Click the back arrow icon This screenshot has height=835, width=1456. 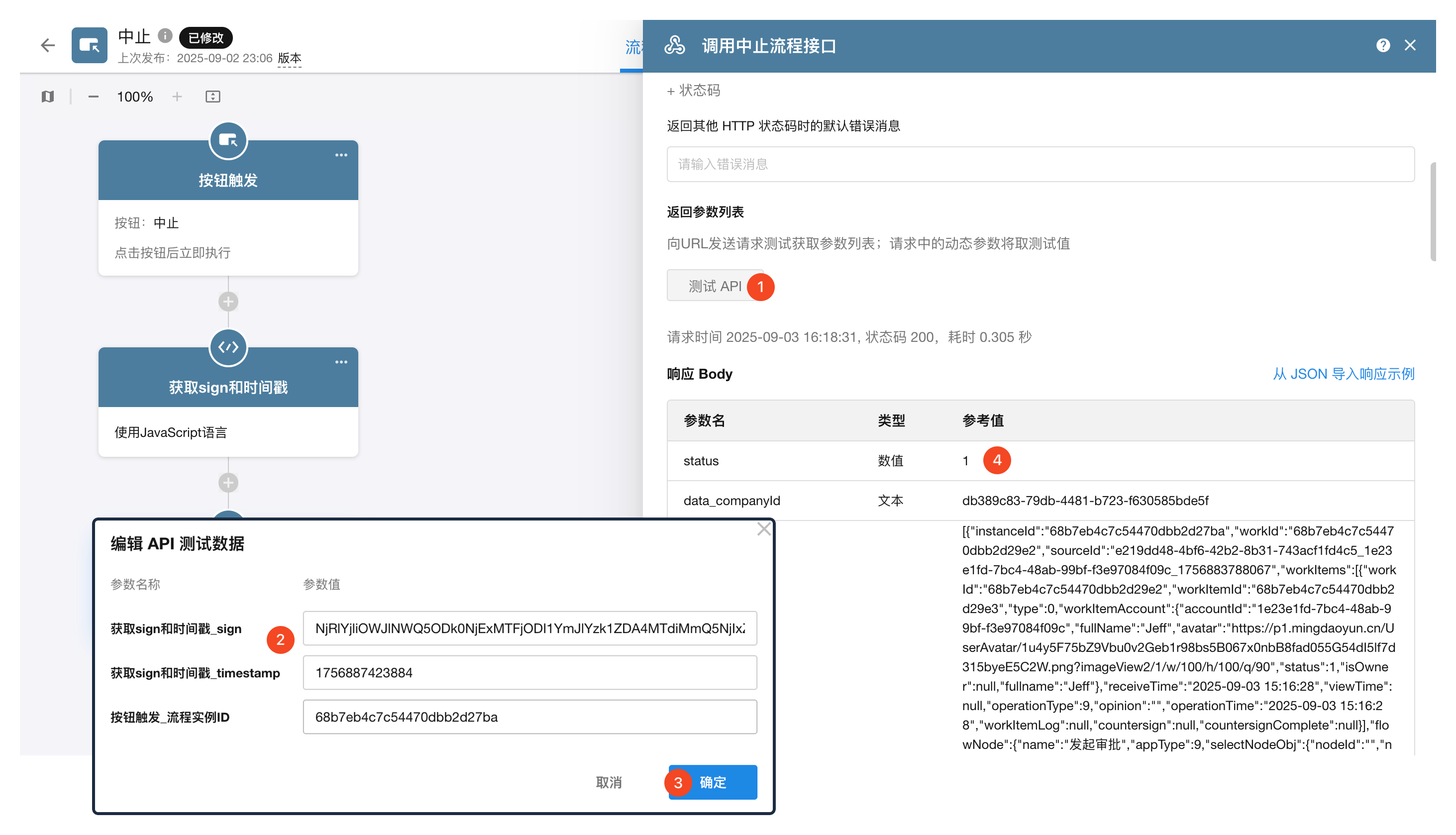click(x=48, y=45)
